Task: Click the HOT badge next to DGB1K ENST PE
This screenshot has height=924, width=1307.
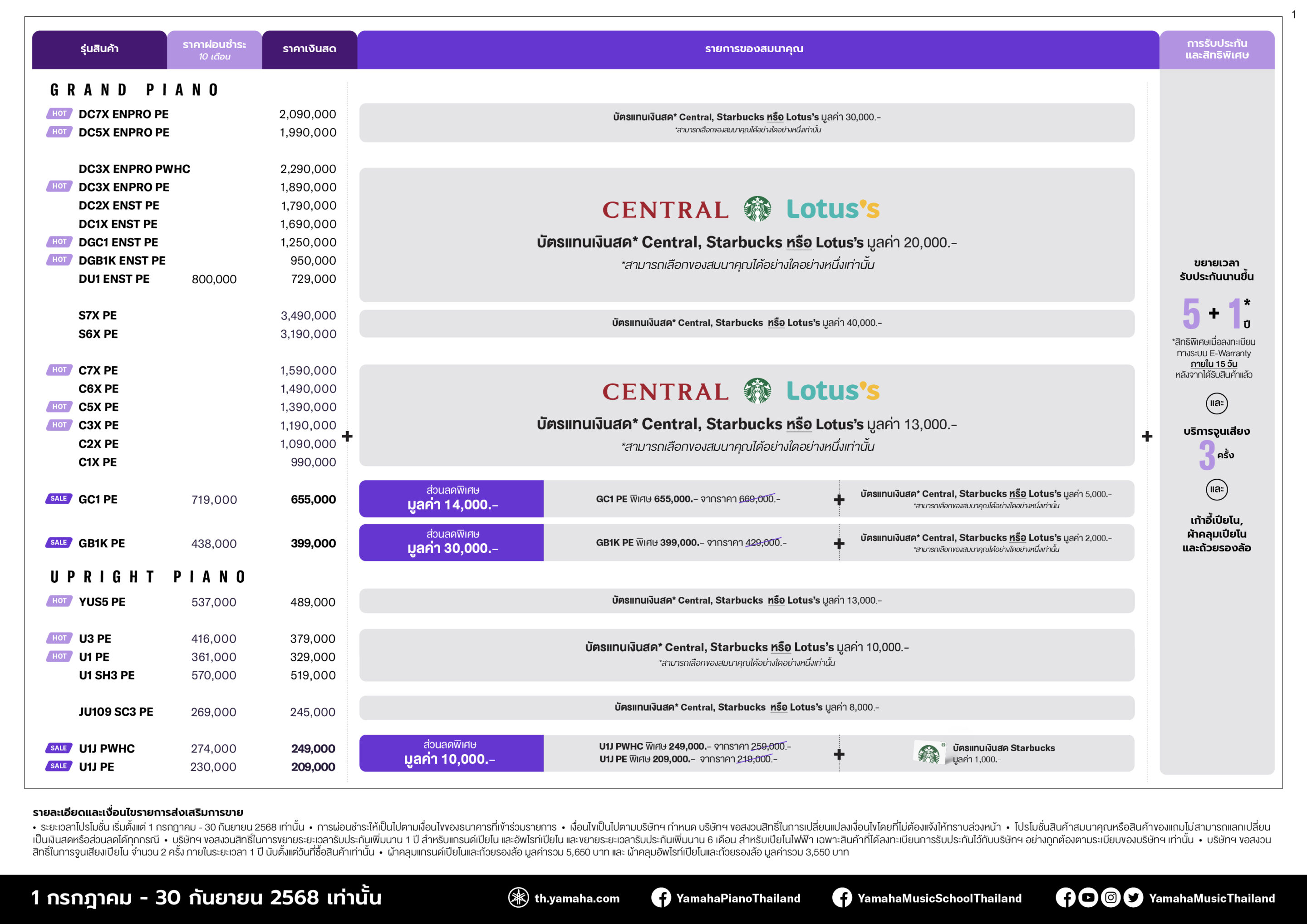Action: click(x=59, y=260)
